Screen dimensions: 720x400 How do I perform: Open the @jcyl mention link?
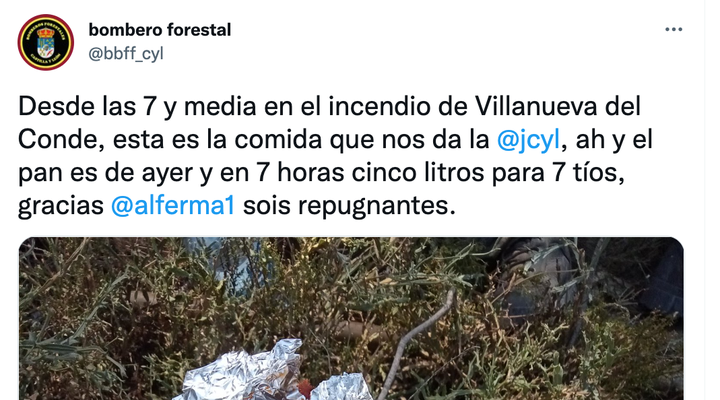point(528,140)
